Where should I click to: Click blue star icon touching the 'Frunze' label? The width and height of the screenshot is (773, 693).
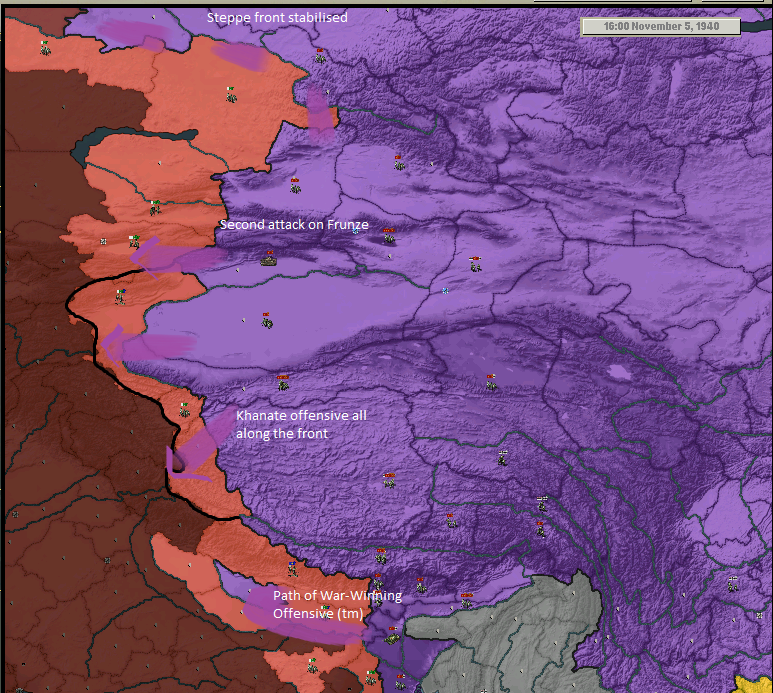(356, 230)
